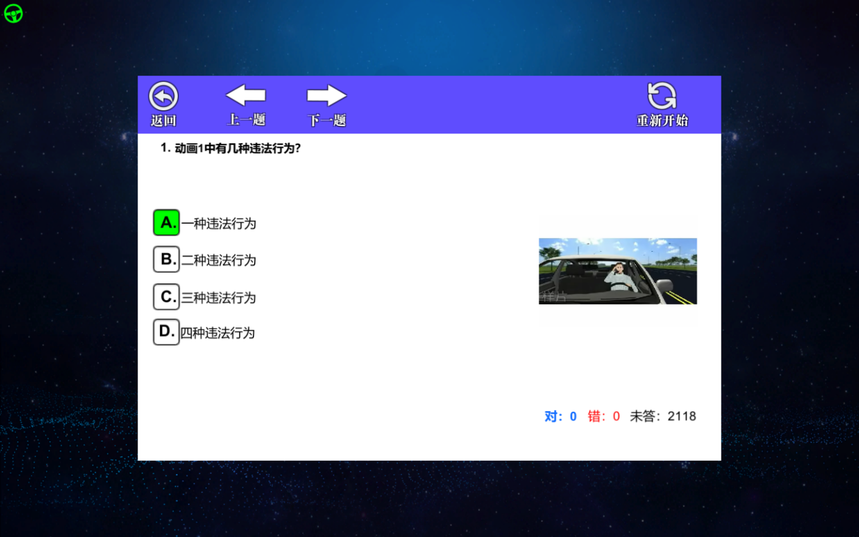The height and width of the screenshot is (537, 859).
Task: Mark answer option D box
Action: click(166, 332)
